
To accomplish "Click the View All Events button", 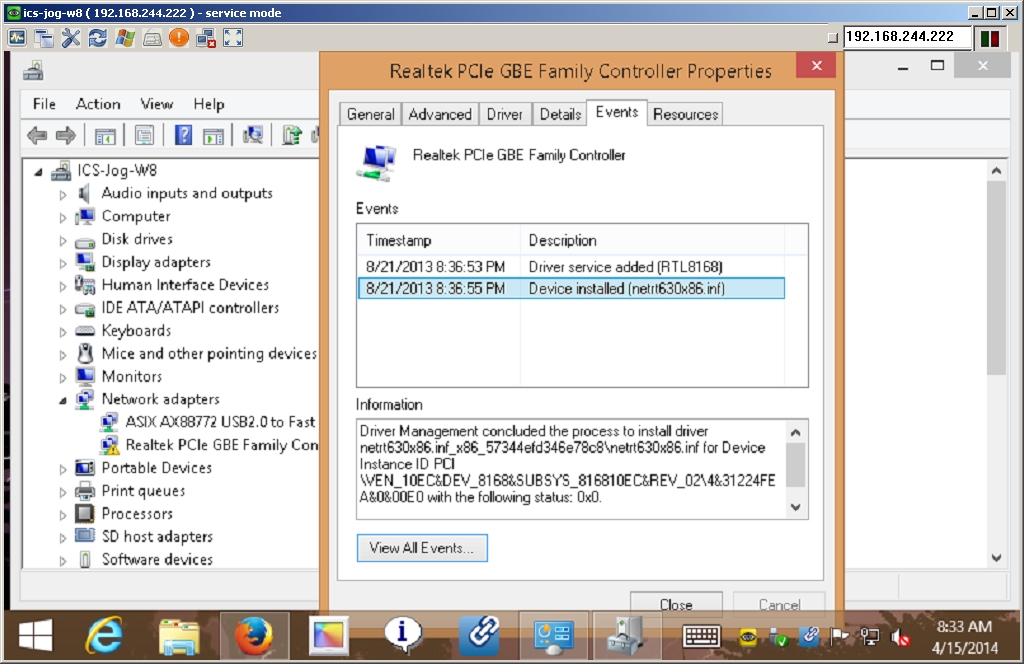I will [x=422, y=548].
